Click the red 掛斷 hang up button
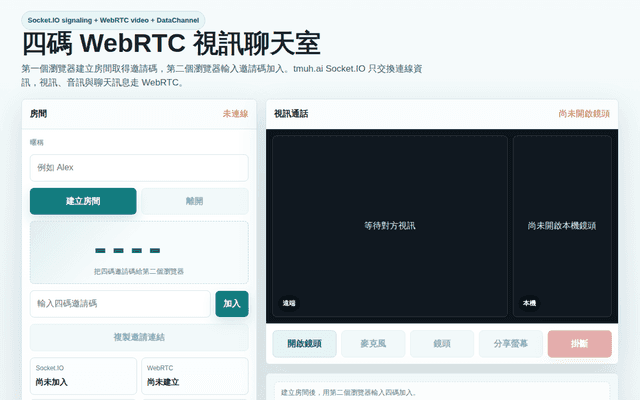The image size is (640, 400). click(580, 344)
